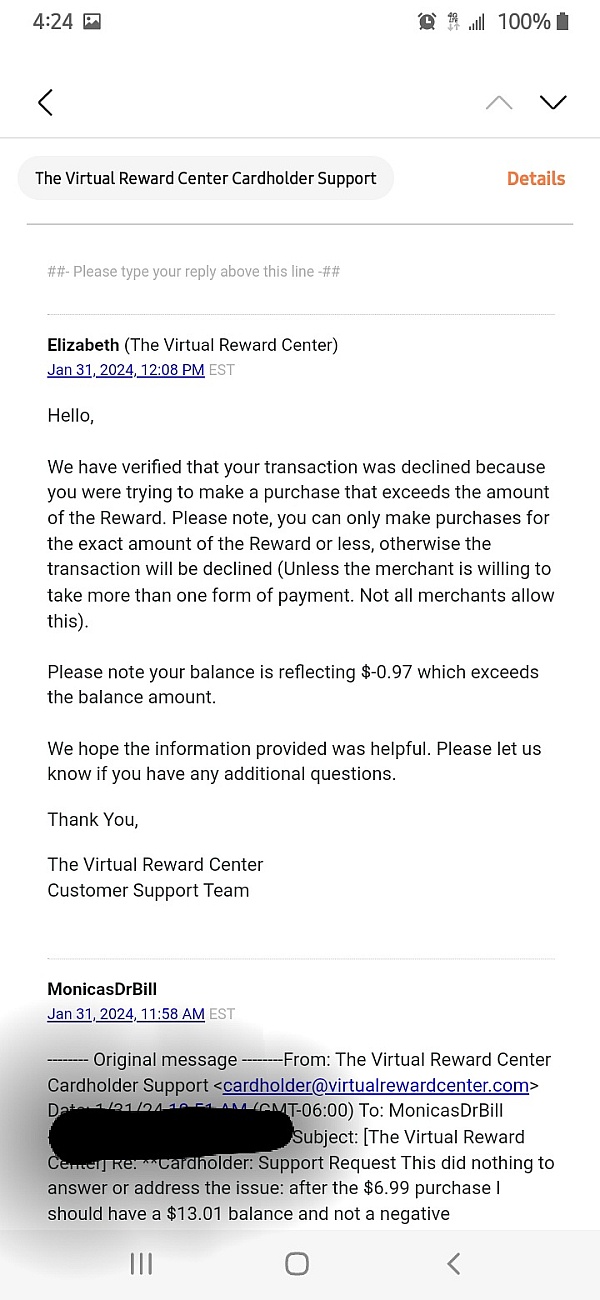
Task: Navigate to next email with down chevron
Action: tap(553, 102)
